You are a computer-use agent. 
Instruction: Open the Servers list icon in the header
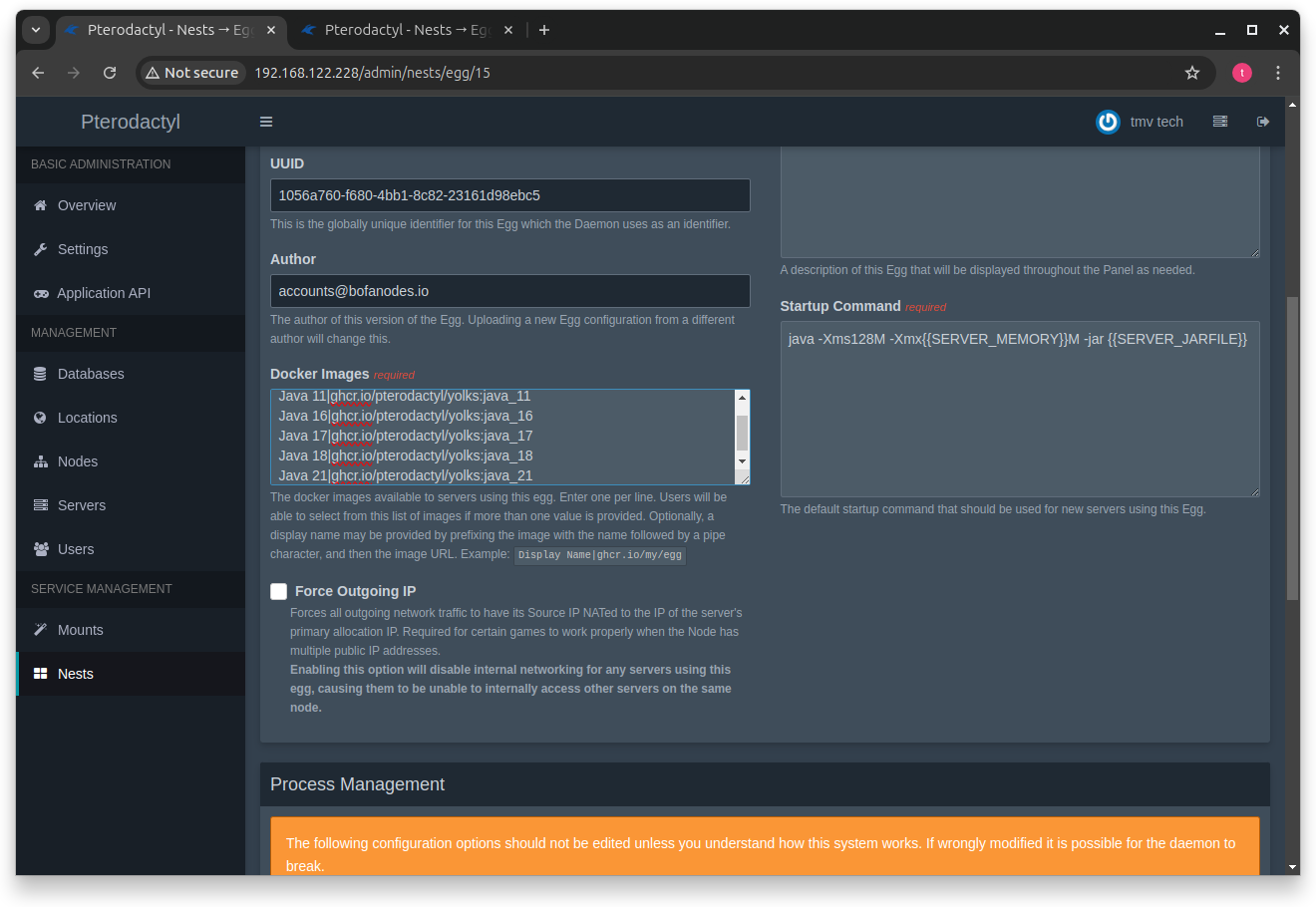point(1219,122)
